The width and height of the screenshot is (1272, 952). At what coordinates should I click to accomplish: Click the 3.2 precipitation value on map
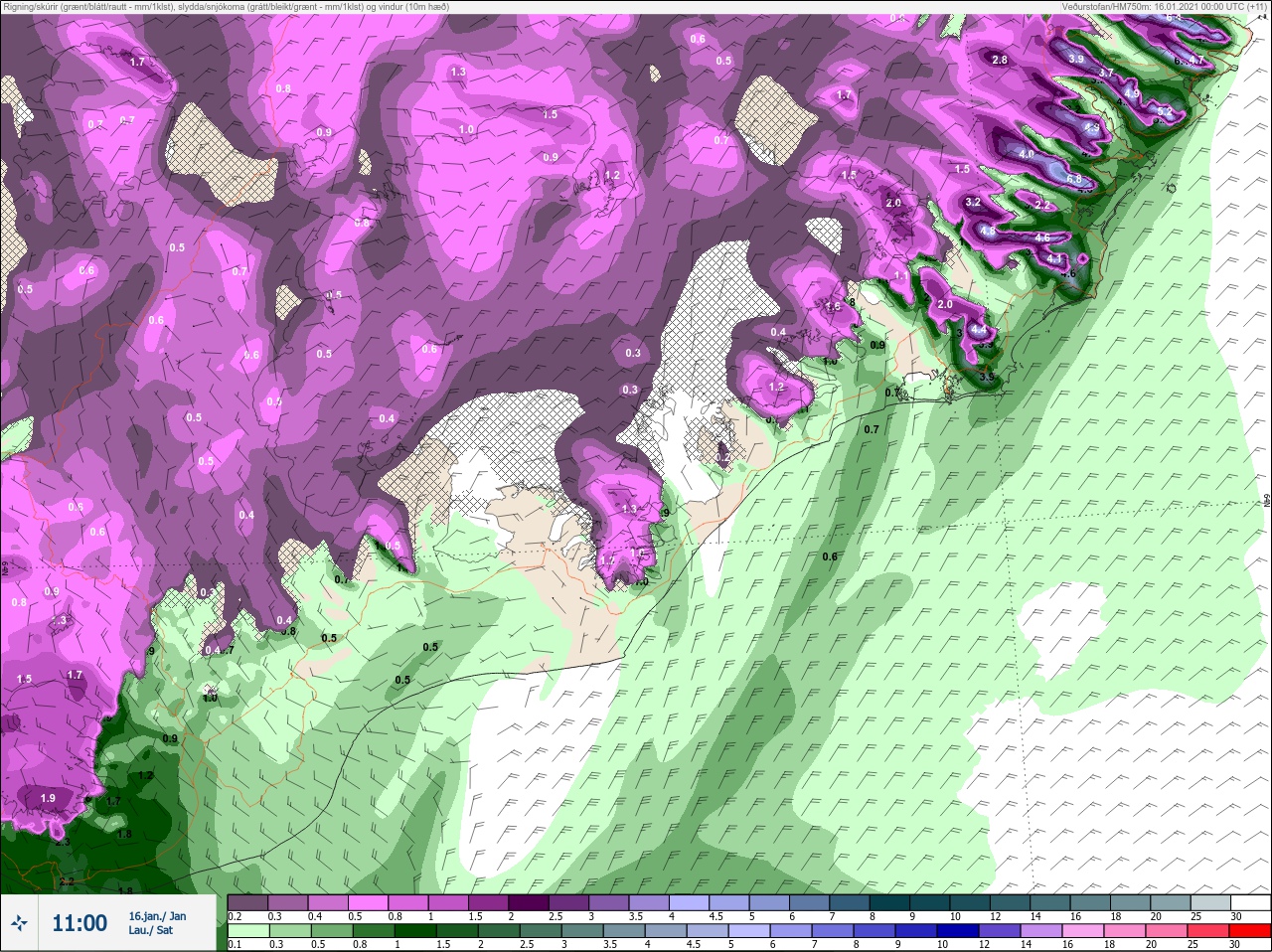pyautogui.click(x=973, y=202)
